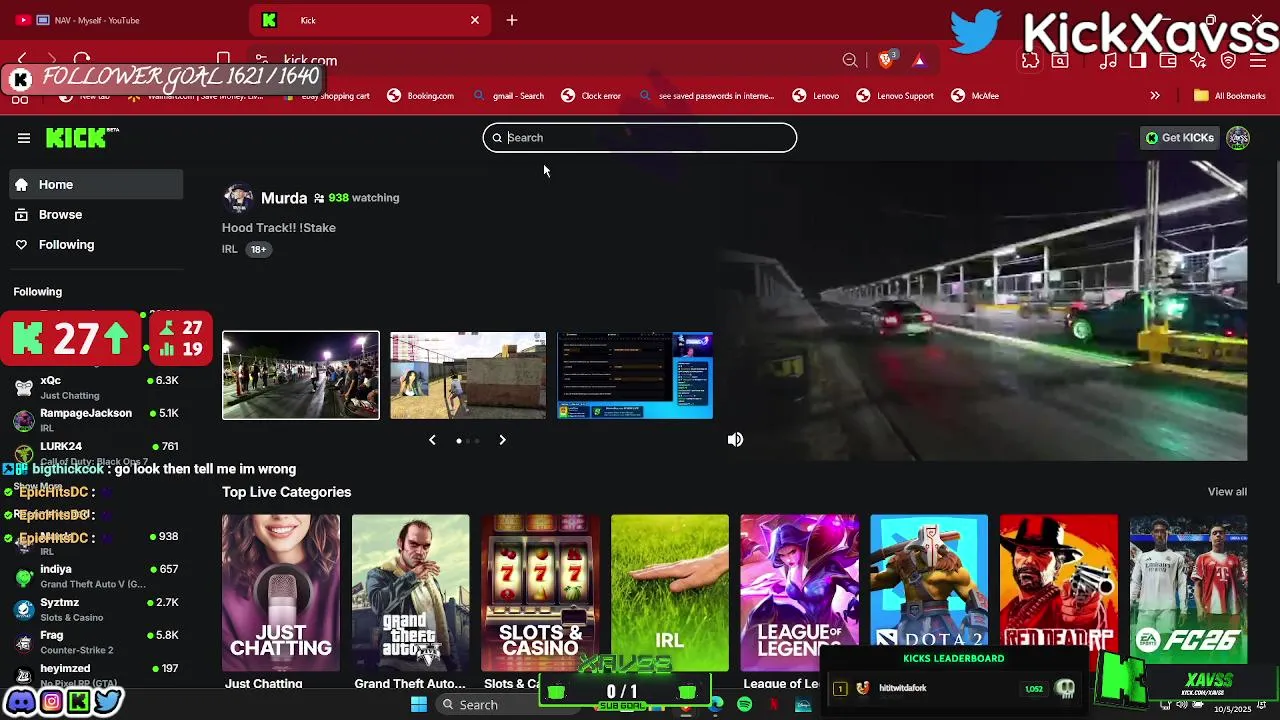
Task: Show the next featured stream
Action: click(502, 440)
